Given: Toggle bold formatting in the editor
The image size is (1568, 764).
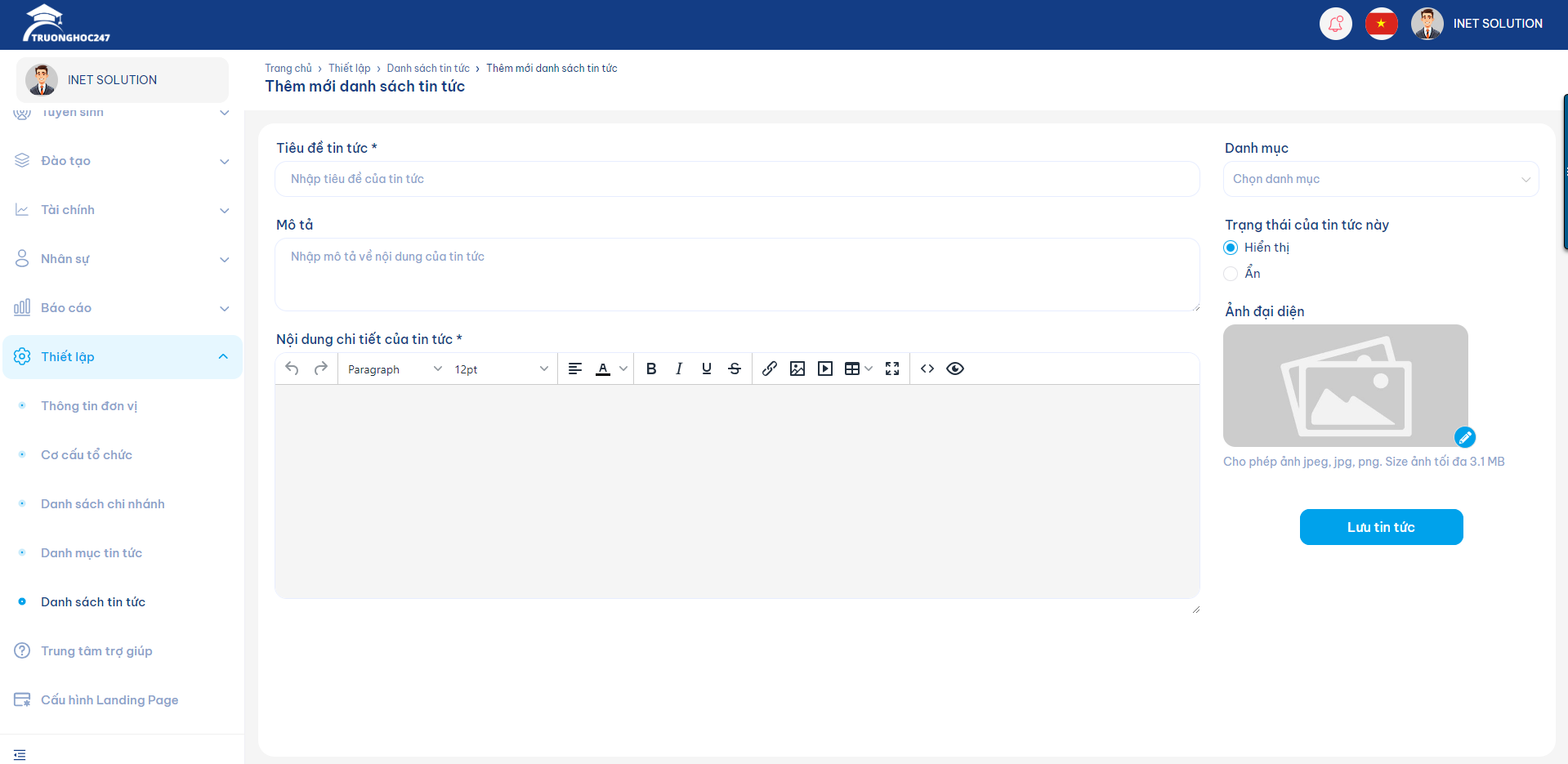Looking at the screenshot, I should coord(651,369).
